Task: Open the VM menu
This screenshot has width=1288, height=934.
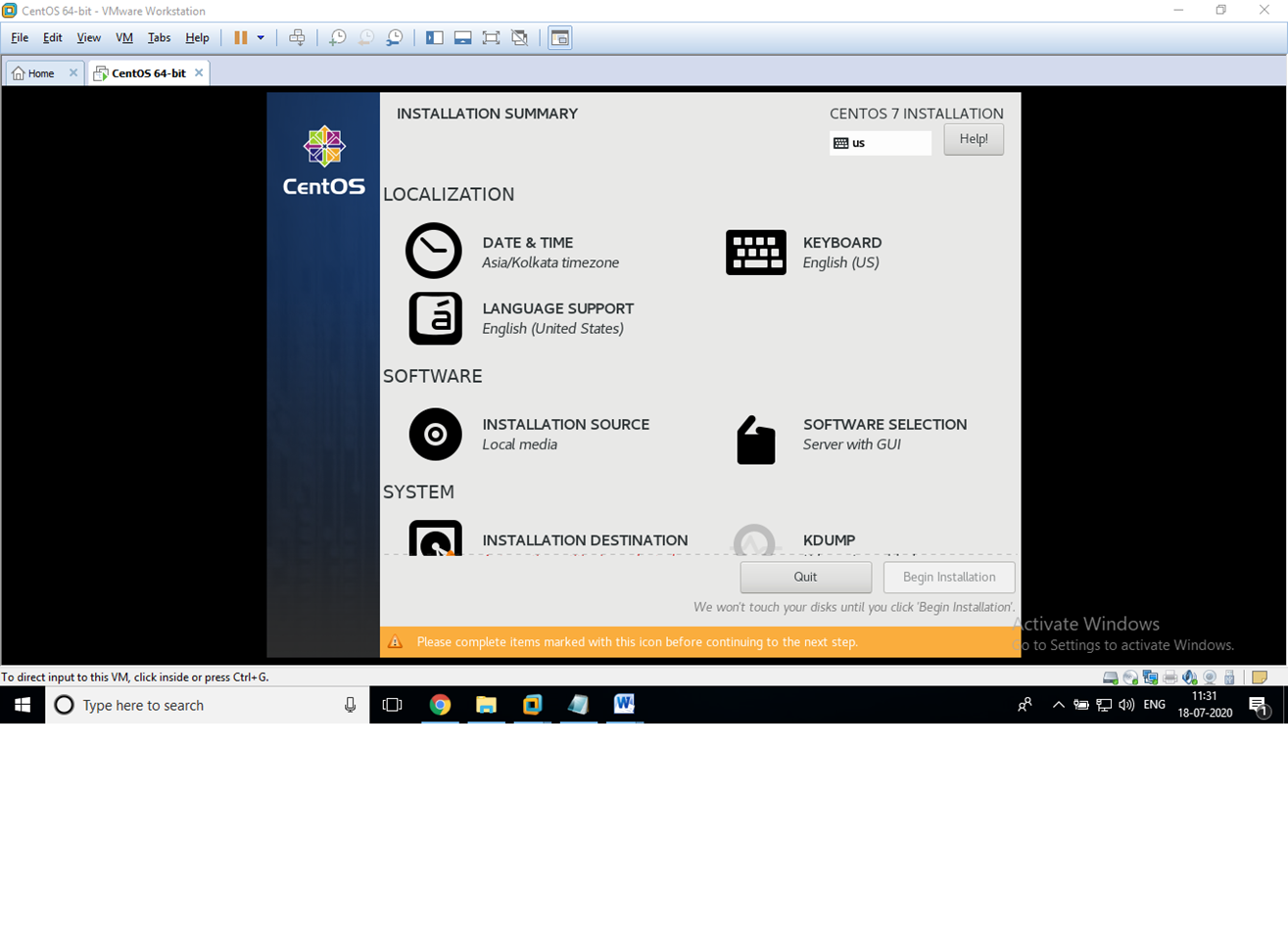Action: pyautogui.click(x=123, y=37)
